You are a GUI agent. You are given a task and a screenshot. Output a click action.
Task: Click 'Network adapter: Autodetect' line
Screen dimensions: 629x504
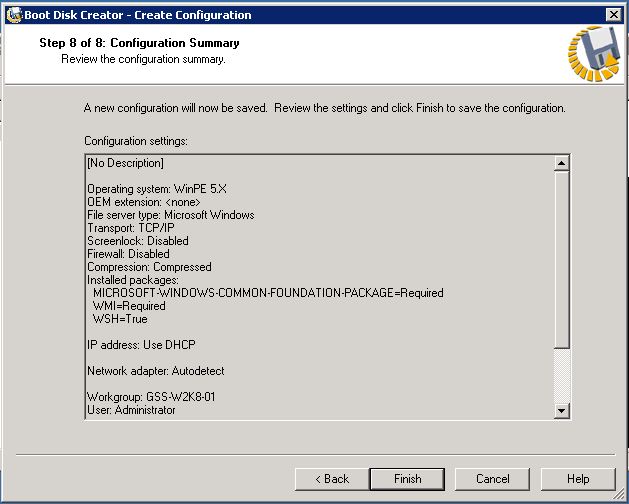pos(156,371)
